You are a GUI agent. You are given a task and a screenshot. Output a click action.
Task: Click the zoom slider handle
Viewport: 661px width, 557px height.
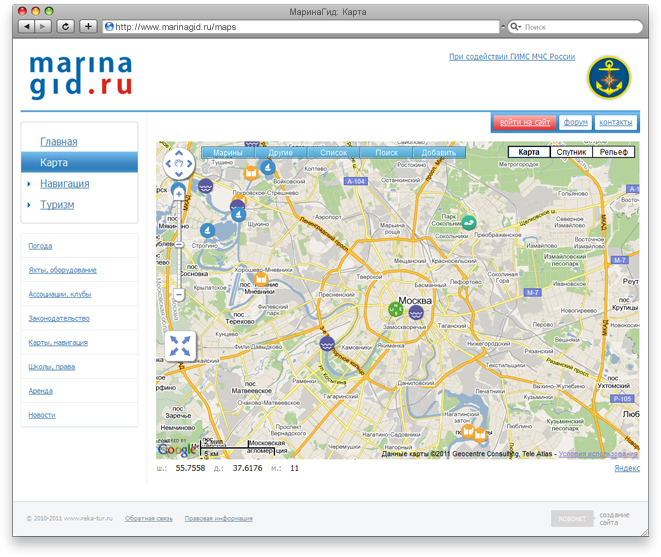pyautogui.click(x=179, y=245)
